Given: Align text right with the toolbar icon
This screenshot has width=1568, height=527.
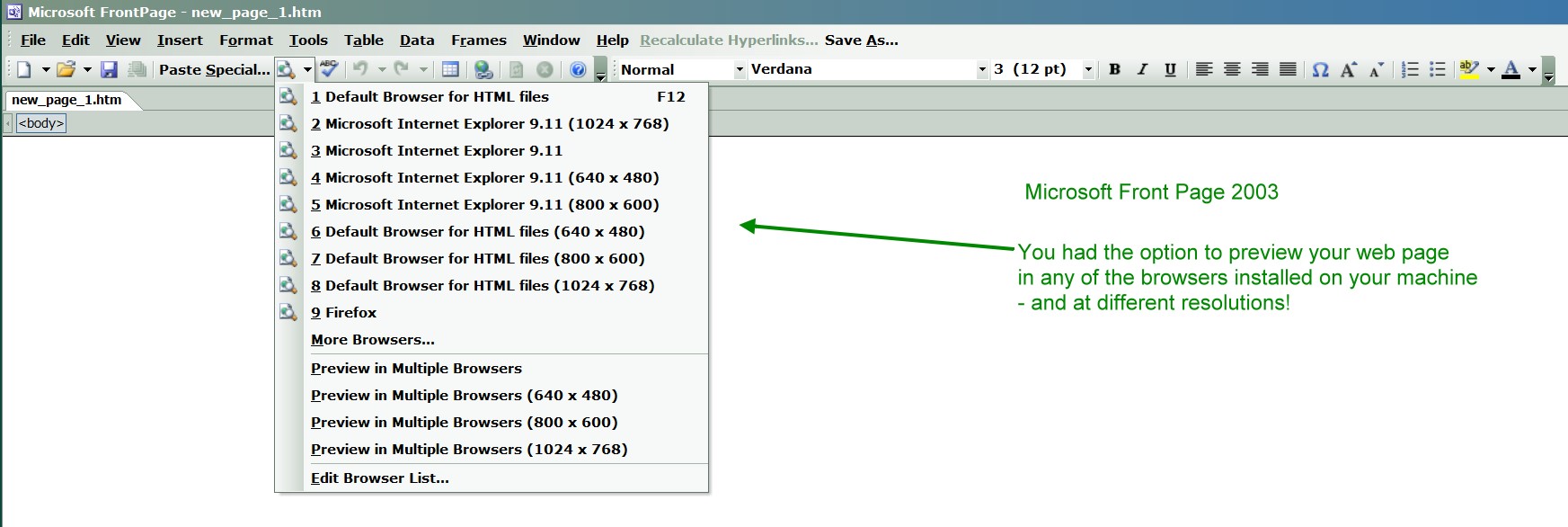Looking at the screenshot, I should 1260,69.
